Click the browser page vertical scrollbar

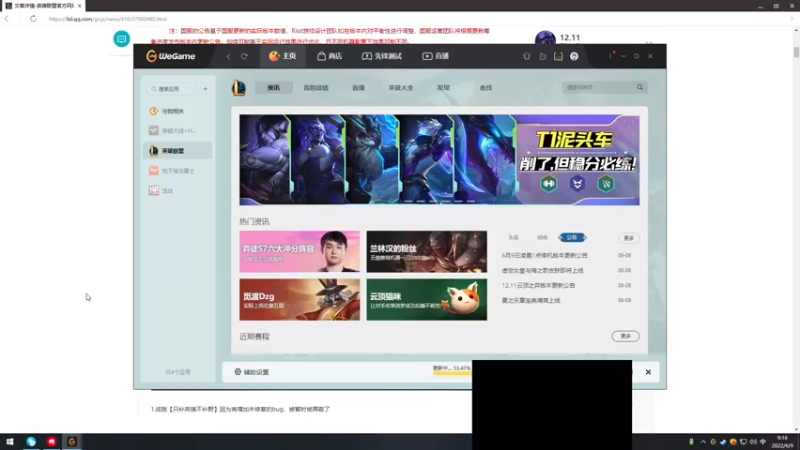pyautogui.click(x=796, y=52)
